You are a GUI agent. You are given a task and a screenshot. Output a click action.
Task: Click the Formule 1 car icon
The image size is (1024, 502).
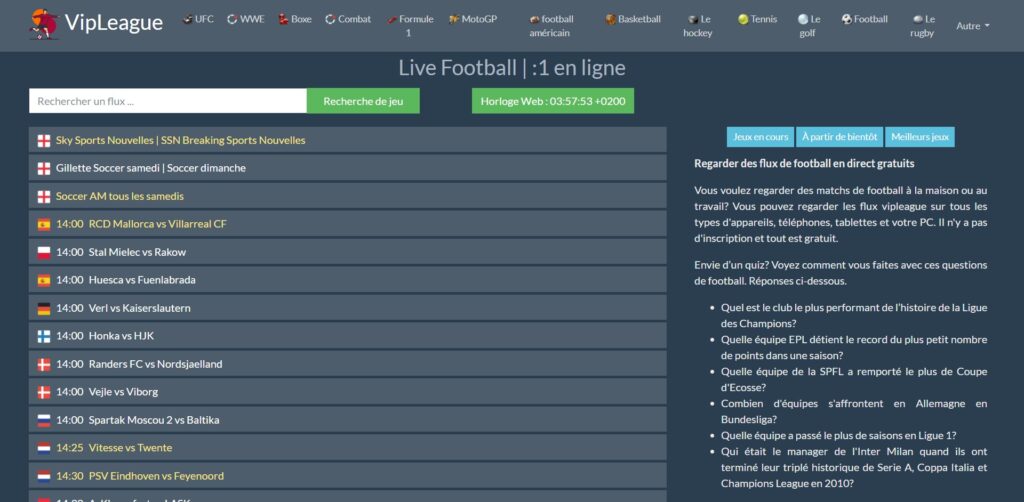pyautogui.click(x=392, y=20)
